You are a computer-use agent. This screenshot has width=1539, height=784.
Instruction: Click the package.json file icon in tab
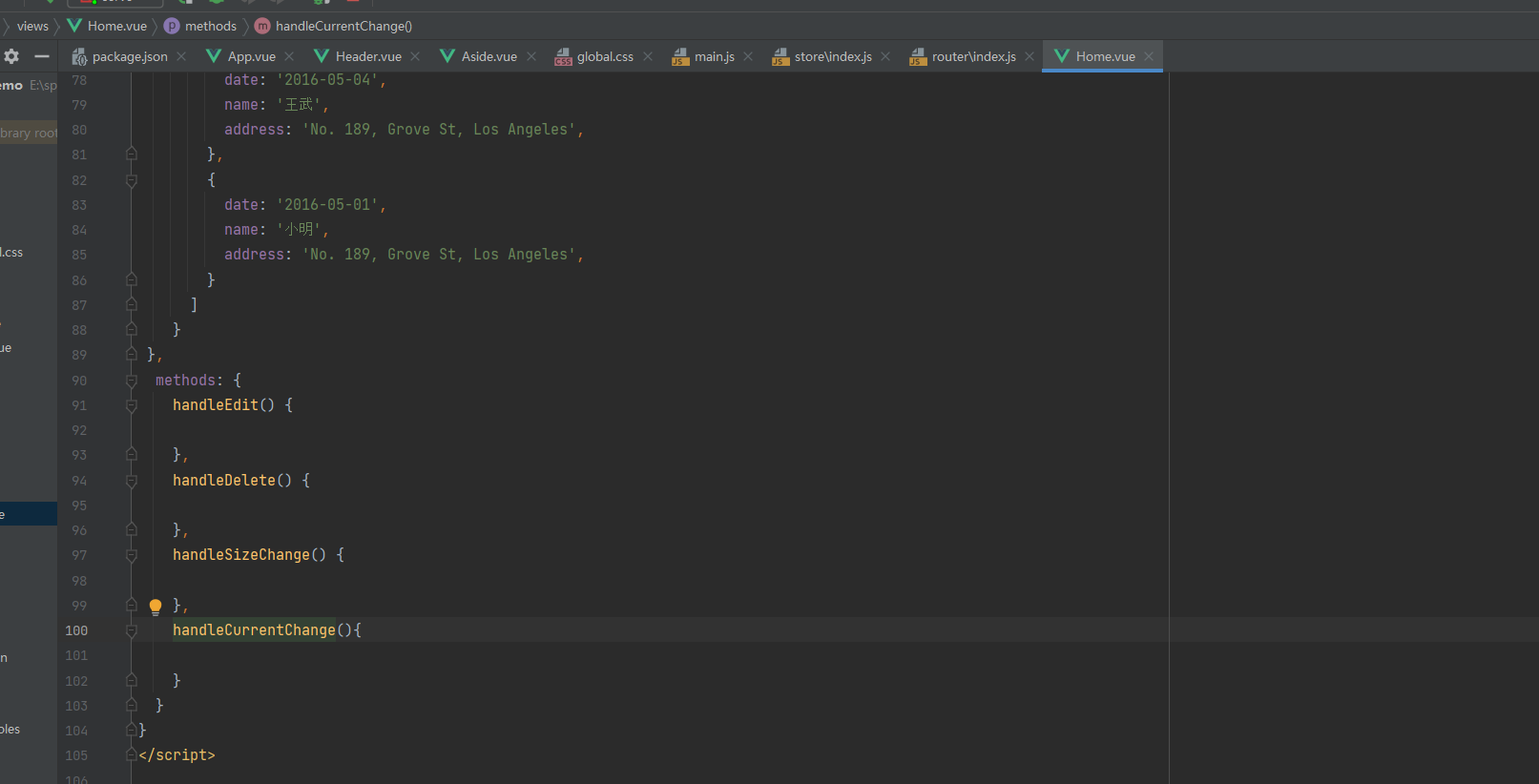[x=79, y=57]
